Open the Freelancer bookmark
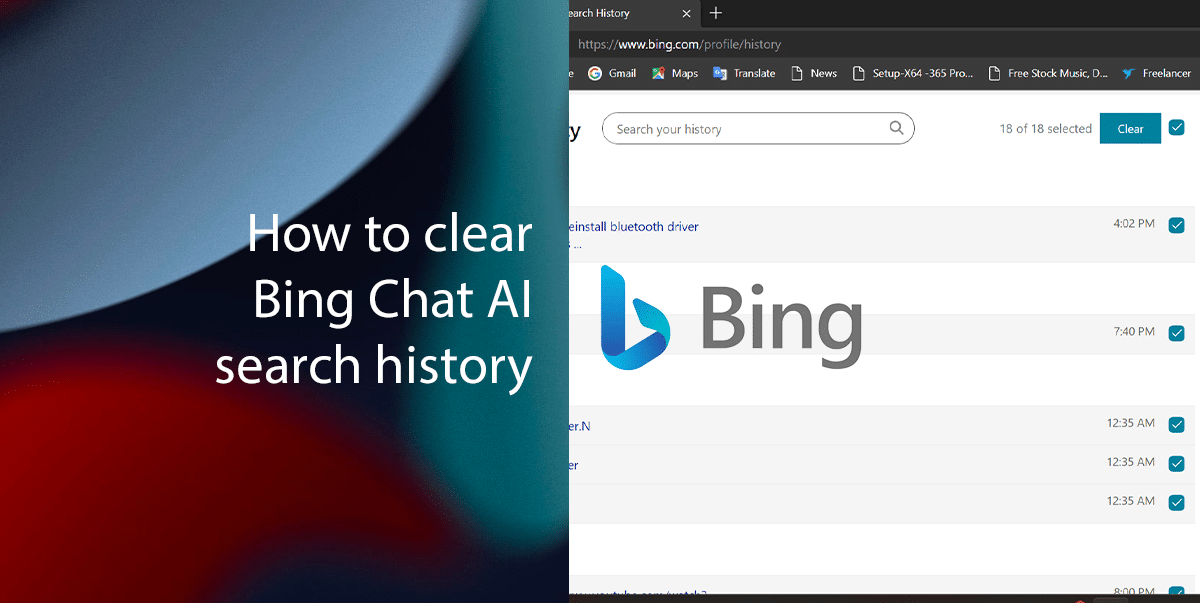The height and width of the screenshot is (603, 1200). point(1157,73)
